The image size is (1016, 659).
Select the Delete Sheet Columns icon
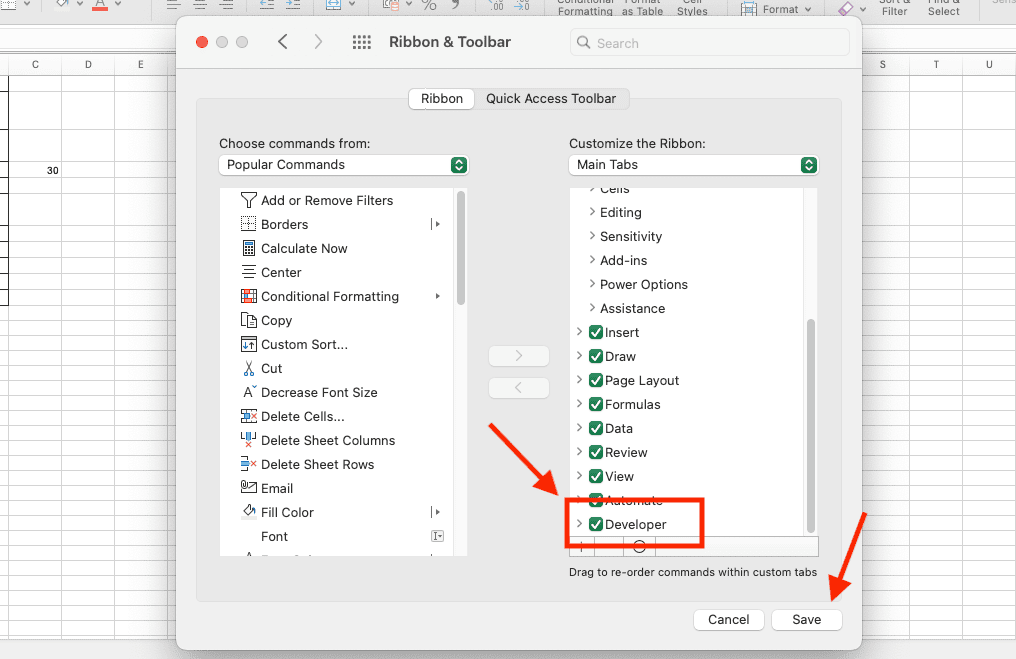(249, 440)
